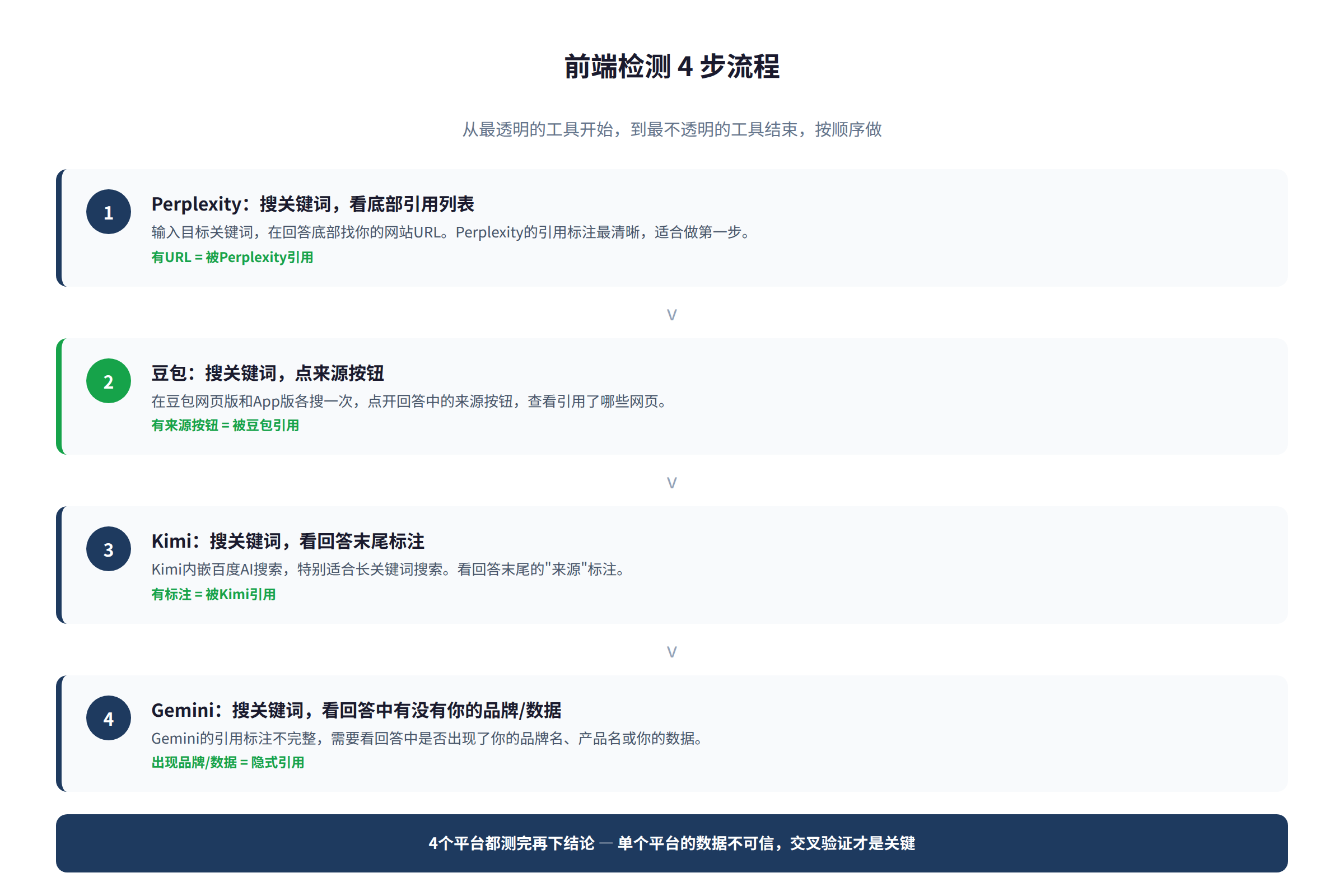
Task: Click the Gemini的引用标注不完整 description
Action: 427,738
